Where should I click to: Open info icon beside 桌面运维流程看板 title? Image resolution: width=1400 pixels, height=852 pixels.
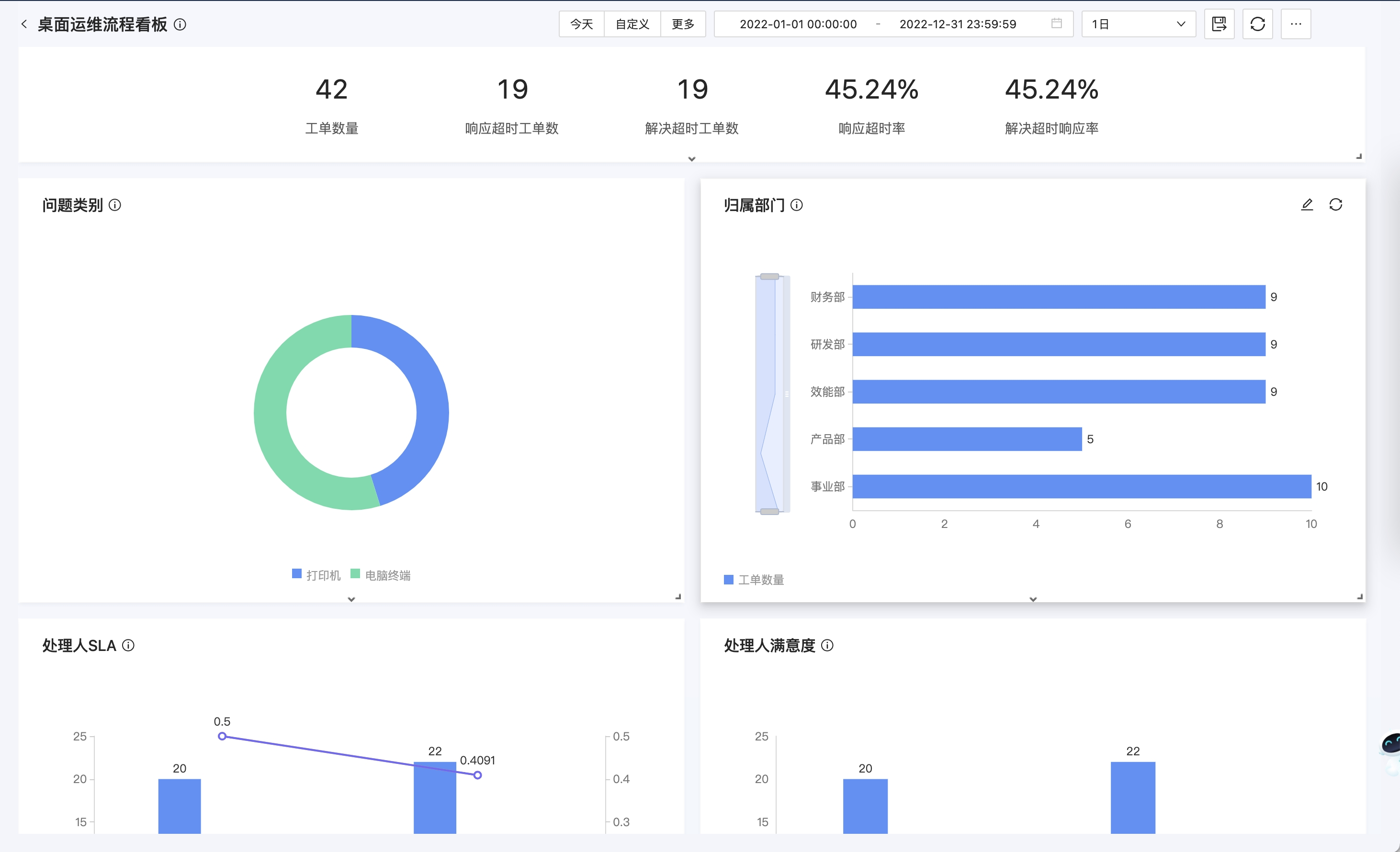click(x=180, y=24)
